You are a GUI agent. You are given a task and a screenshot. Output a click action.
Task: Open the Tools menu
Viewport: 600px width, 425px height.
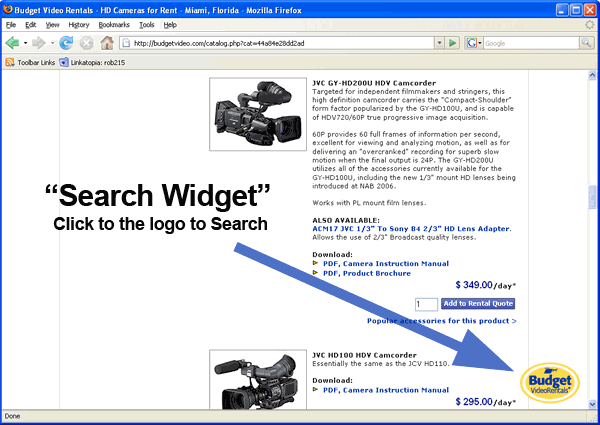(x=147, y=25)
